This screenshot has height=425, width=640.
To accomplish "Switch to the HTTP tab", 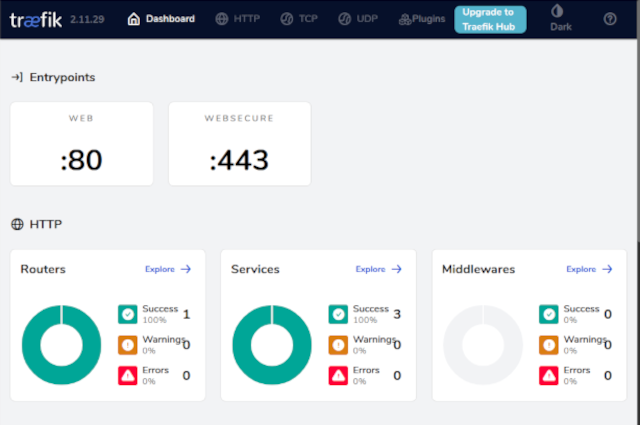I will (x=237, y=19).
